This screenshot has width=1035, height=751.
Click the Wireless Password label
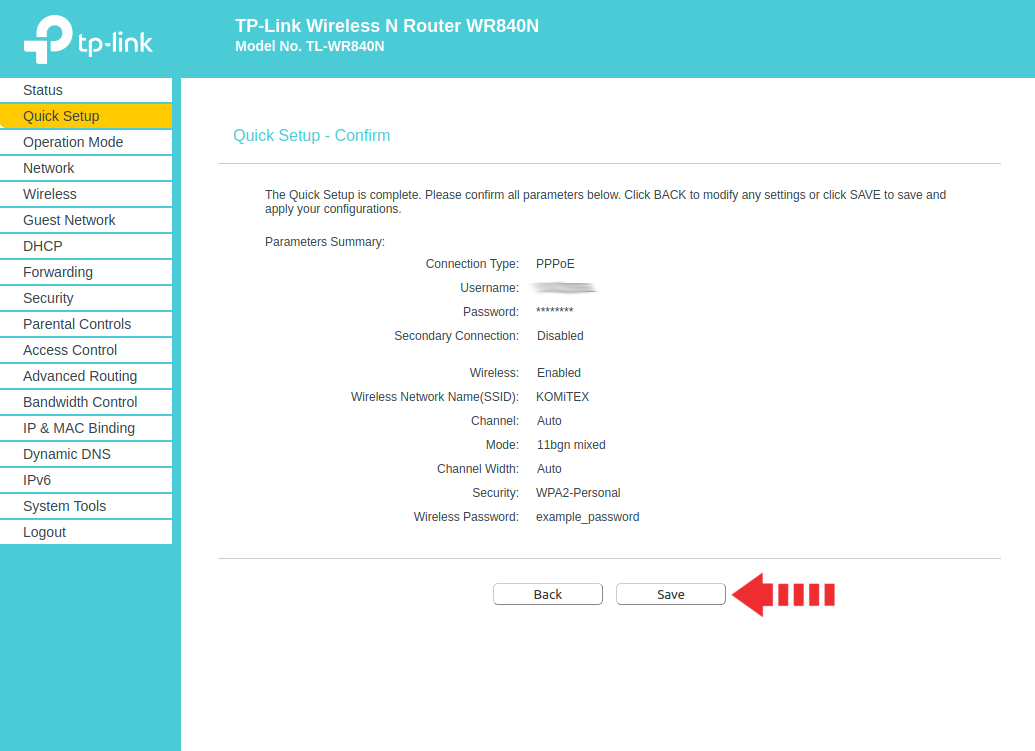[x=466, y=517]
